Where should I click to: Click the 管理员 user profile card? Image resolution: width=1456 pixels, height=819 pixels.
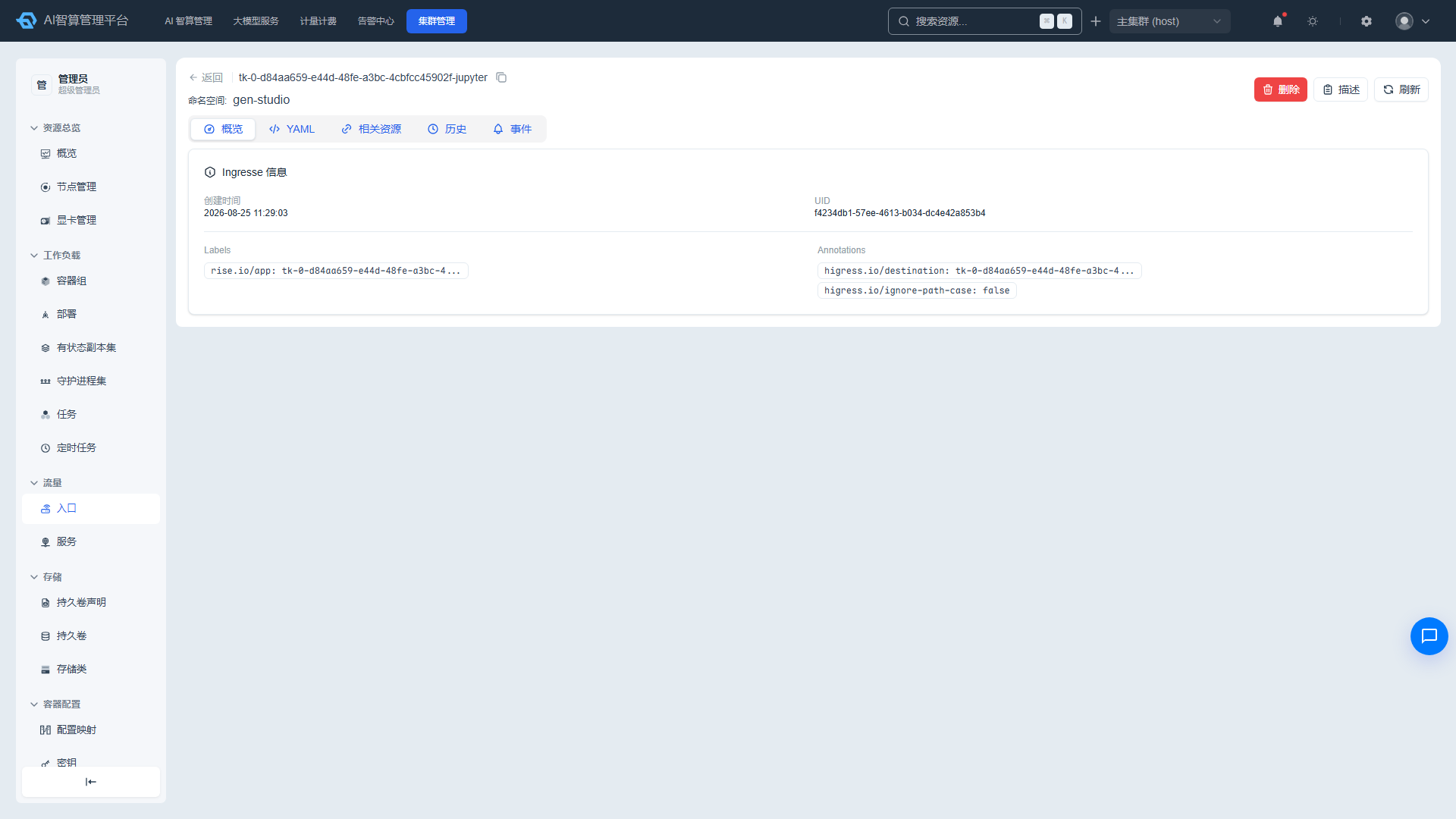(x=91, y=84)
